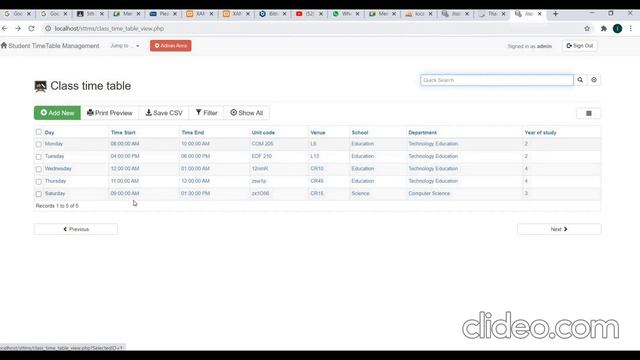Click the Print Preview button

(110, 113)
